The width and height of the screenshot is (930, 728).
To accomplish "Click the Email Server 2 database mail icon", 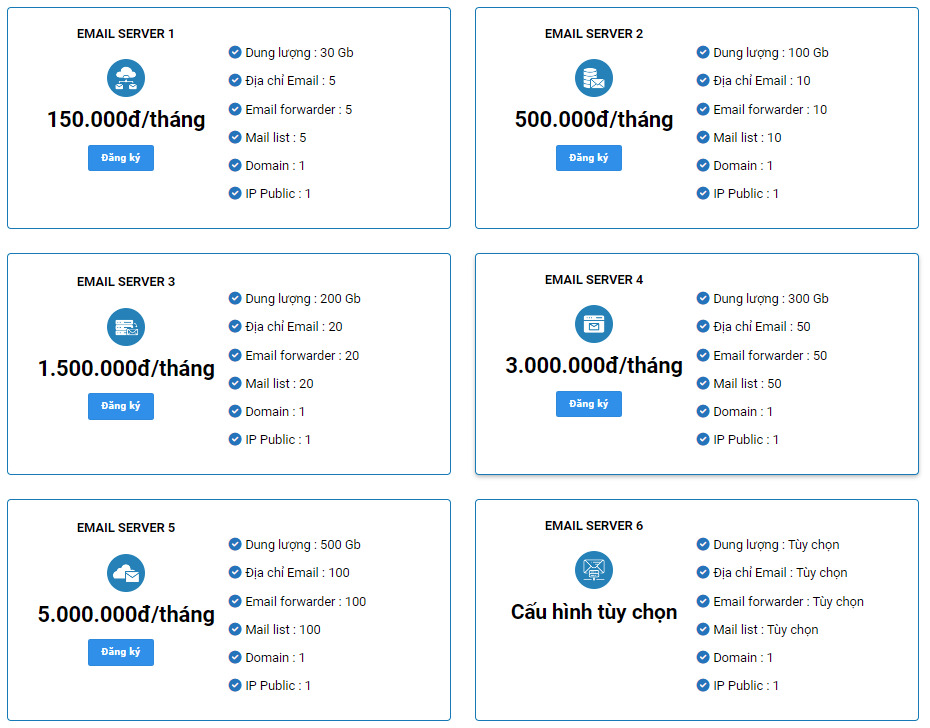I will (x=594, y=78).
